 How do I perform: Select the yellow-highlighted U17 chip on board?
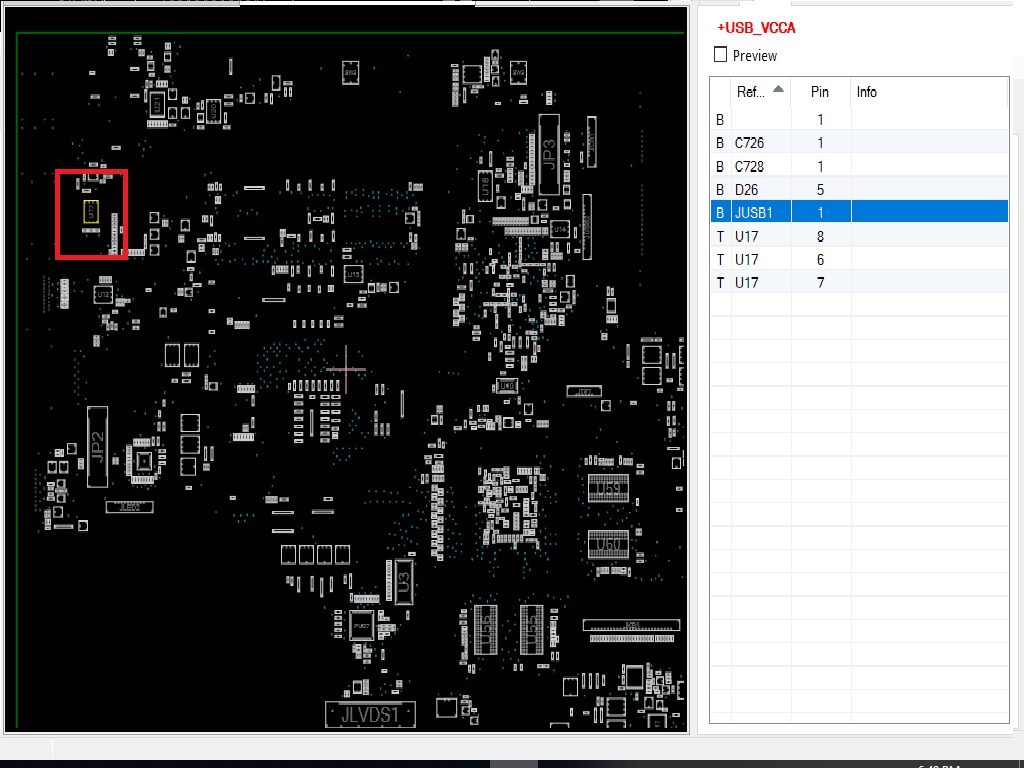coord(91,212)
